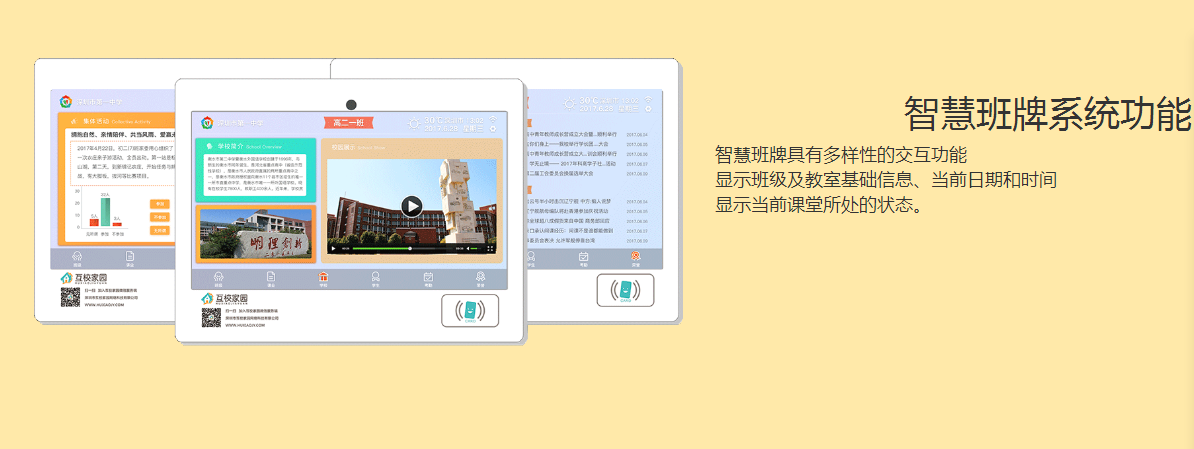
Task: Click the card swipe icon on right device
Action: pos(625,290)
